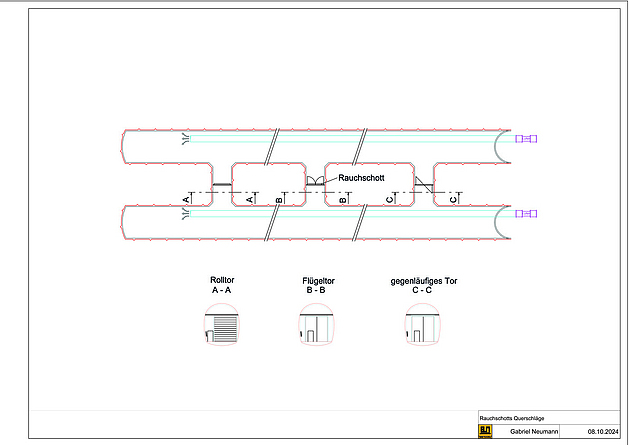
Task: Click the yellow company logo in title block
Action: (485, 431)
